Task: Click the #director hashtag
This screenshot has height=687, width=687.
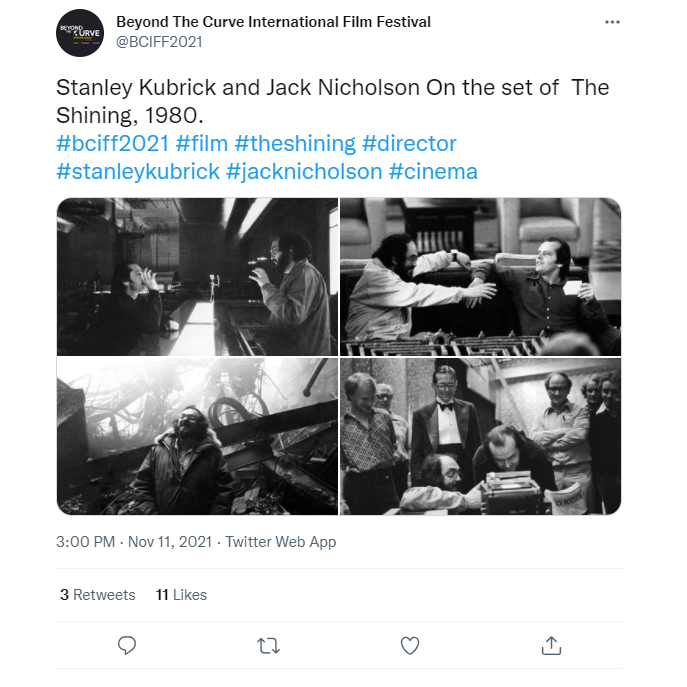Action: coord(409,143)
